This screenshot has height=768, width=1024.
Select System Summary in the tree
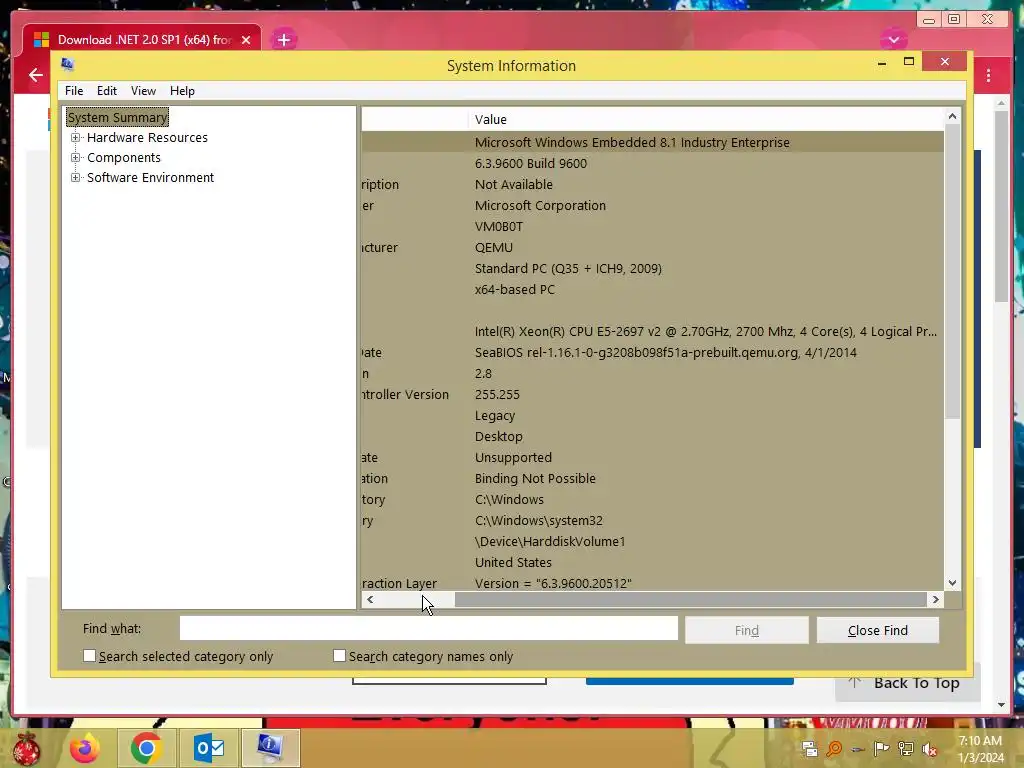(118, 118)
